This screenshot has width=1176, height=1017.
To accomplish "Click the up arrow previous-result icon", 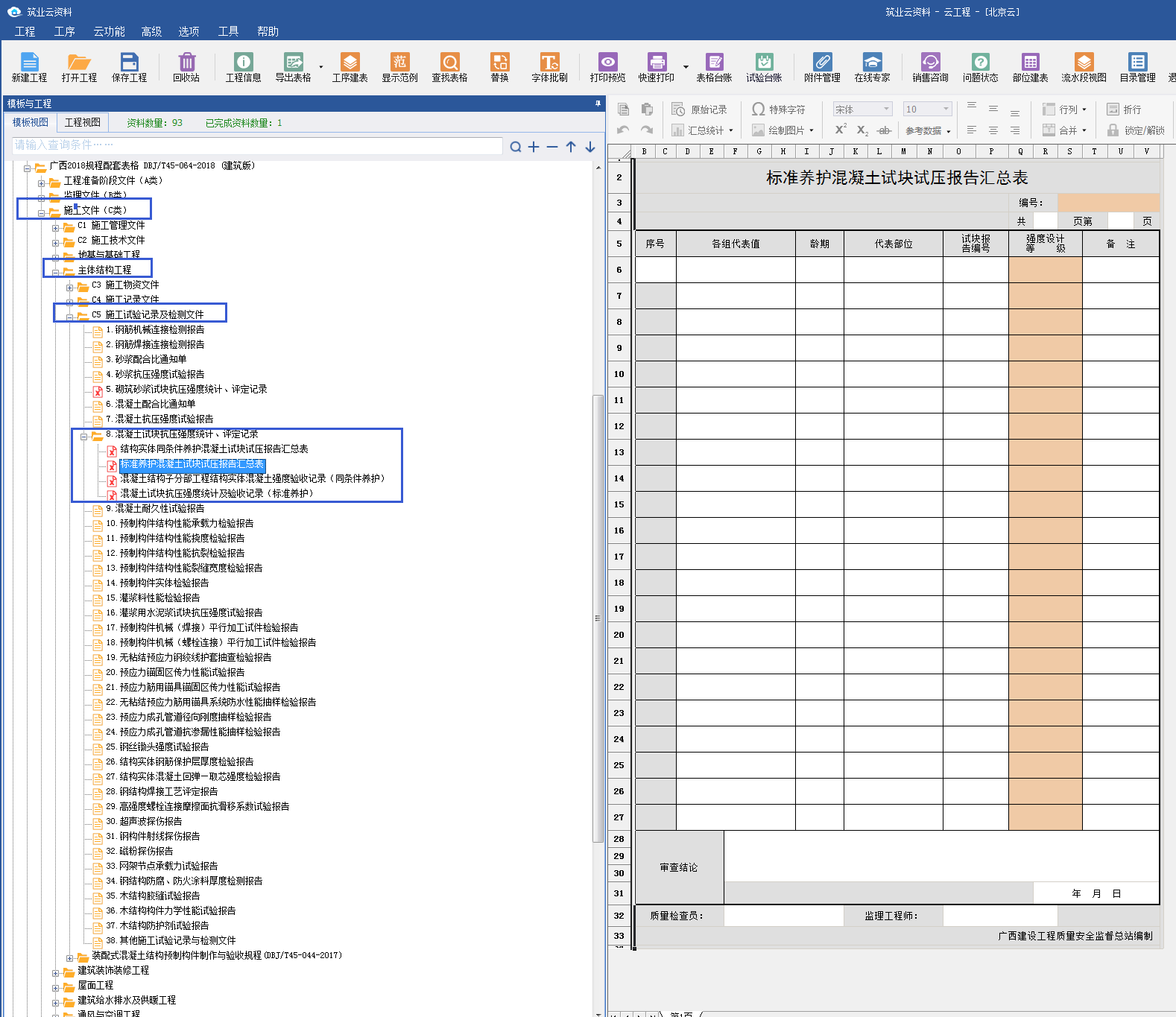I will 571,147.
